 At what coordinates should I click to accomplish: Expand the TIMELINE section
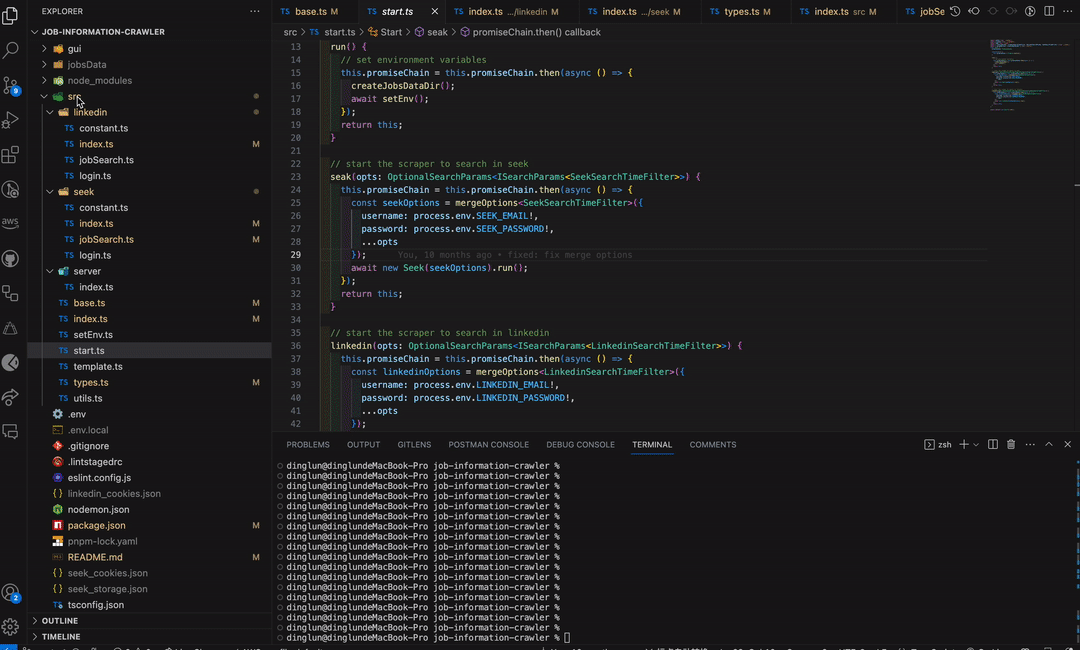(x=149, y=637)
